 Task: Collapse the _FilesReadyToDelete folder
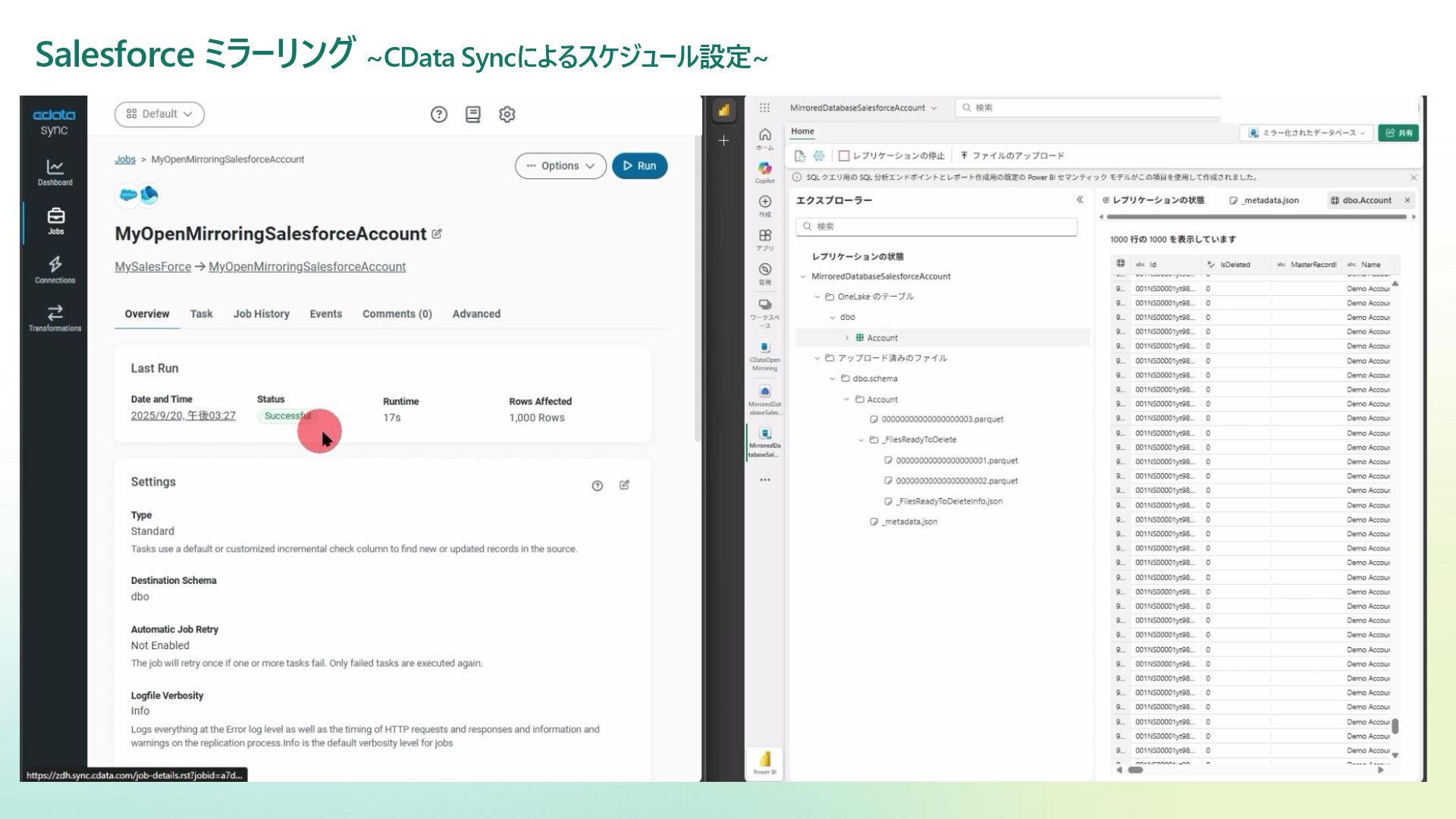[x=861, y=440]
